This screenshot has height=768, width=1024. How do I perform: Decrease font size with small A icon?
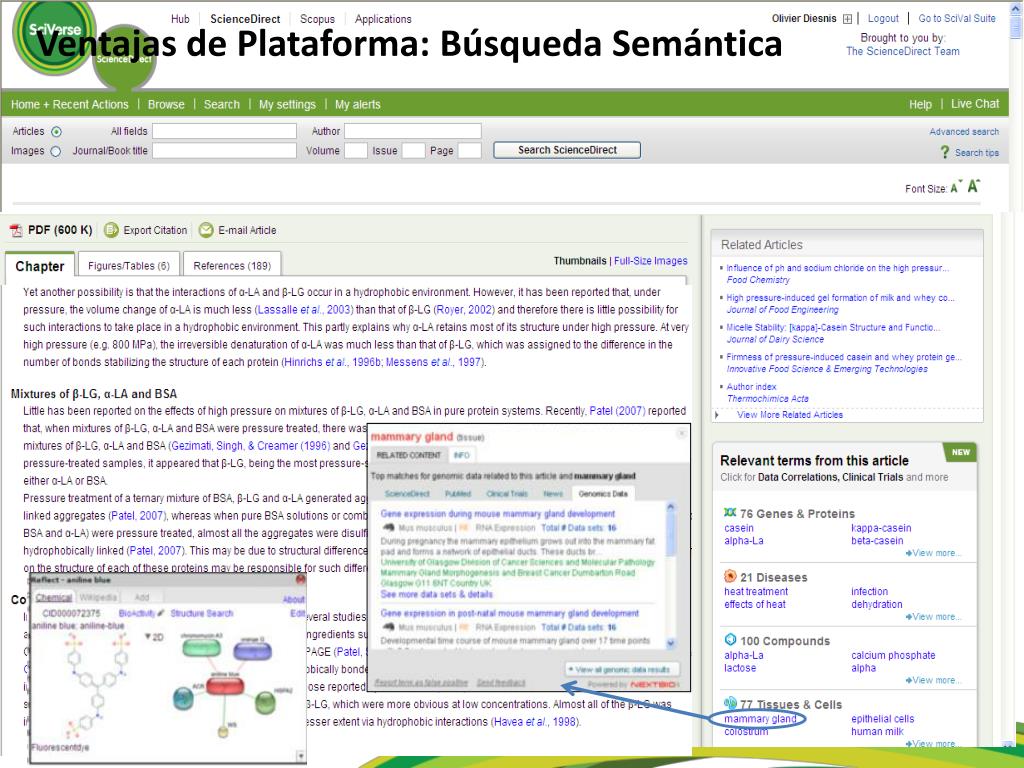point(955,188)
